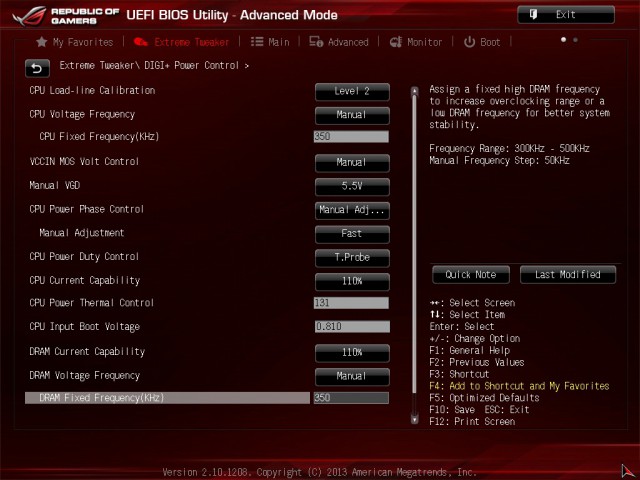The height and width of the screenshot is (480, 640).
Task: Click the scrollbar up arrow
Action: point(414,91)
